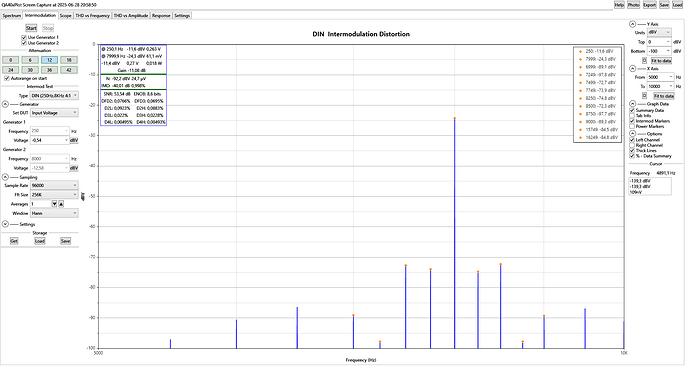Click X Axis Fit to data button

click(x=663, y=96)
